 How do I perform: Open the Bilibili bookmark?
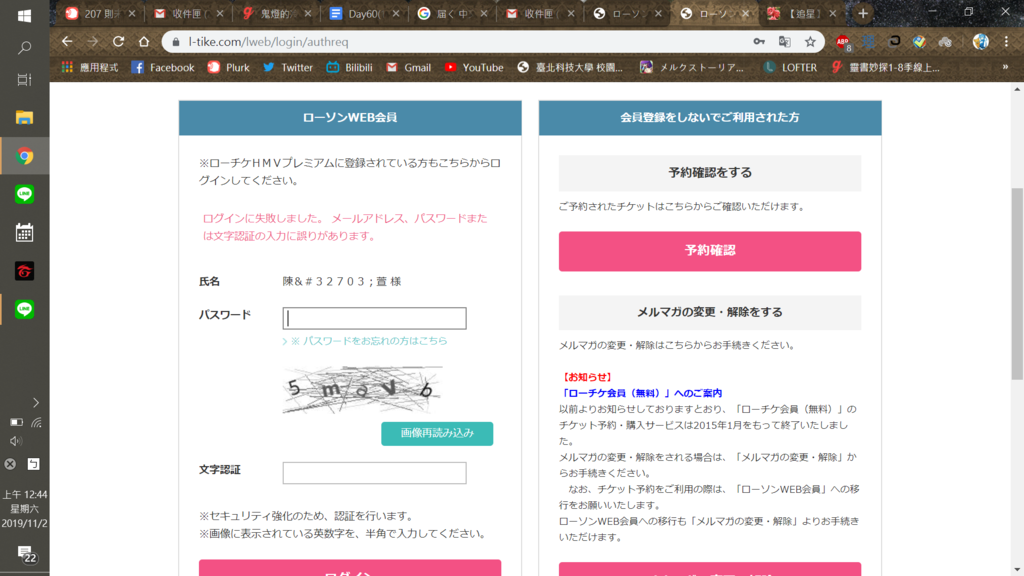[x=349, y=67]
